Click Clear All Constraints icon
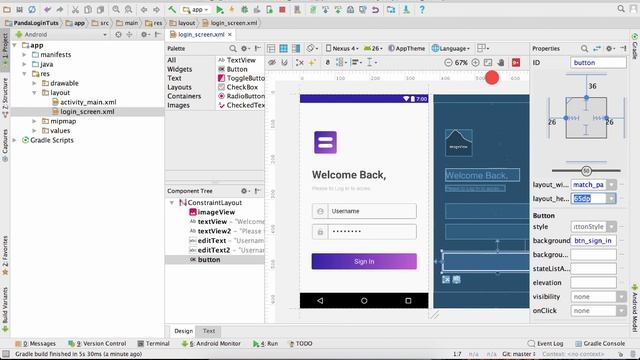The width and height of the screenshot is (640, 360). pyautogui.click(x=300, y=62)
